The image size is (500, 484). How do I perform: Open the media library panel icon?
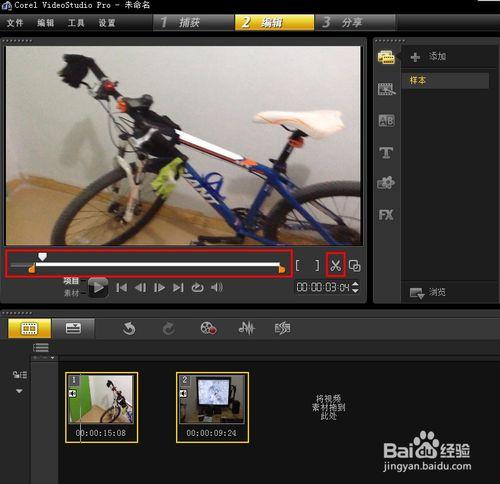point(386,57)
